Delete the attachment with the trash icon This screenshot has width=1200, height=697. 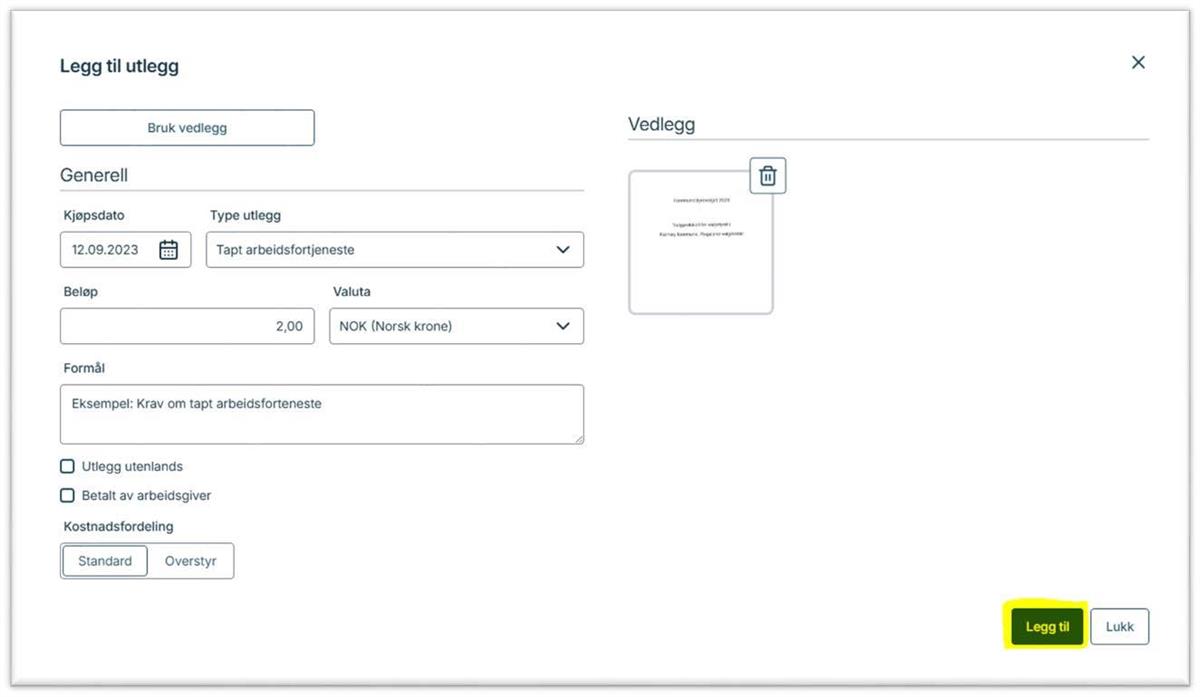click(x=767, y=176)
